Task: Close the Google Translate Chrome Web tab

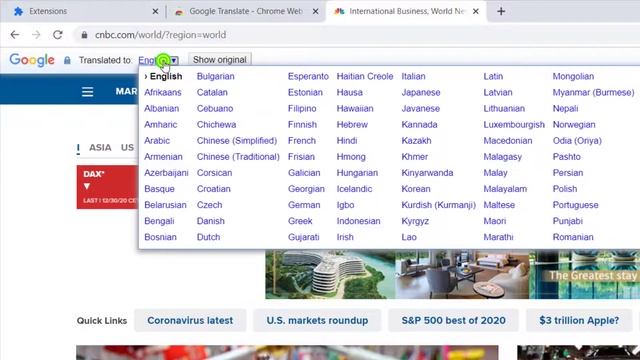Action: [x=316, y=11]
